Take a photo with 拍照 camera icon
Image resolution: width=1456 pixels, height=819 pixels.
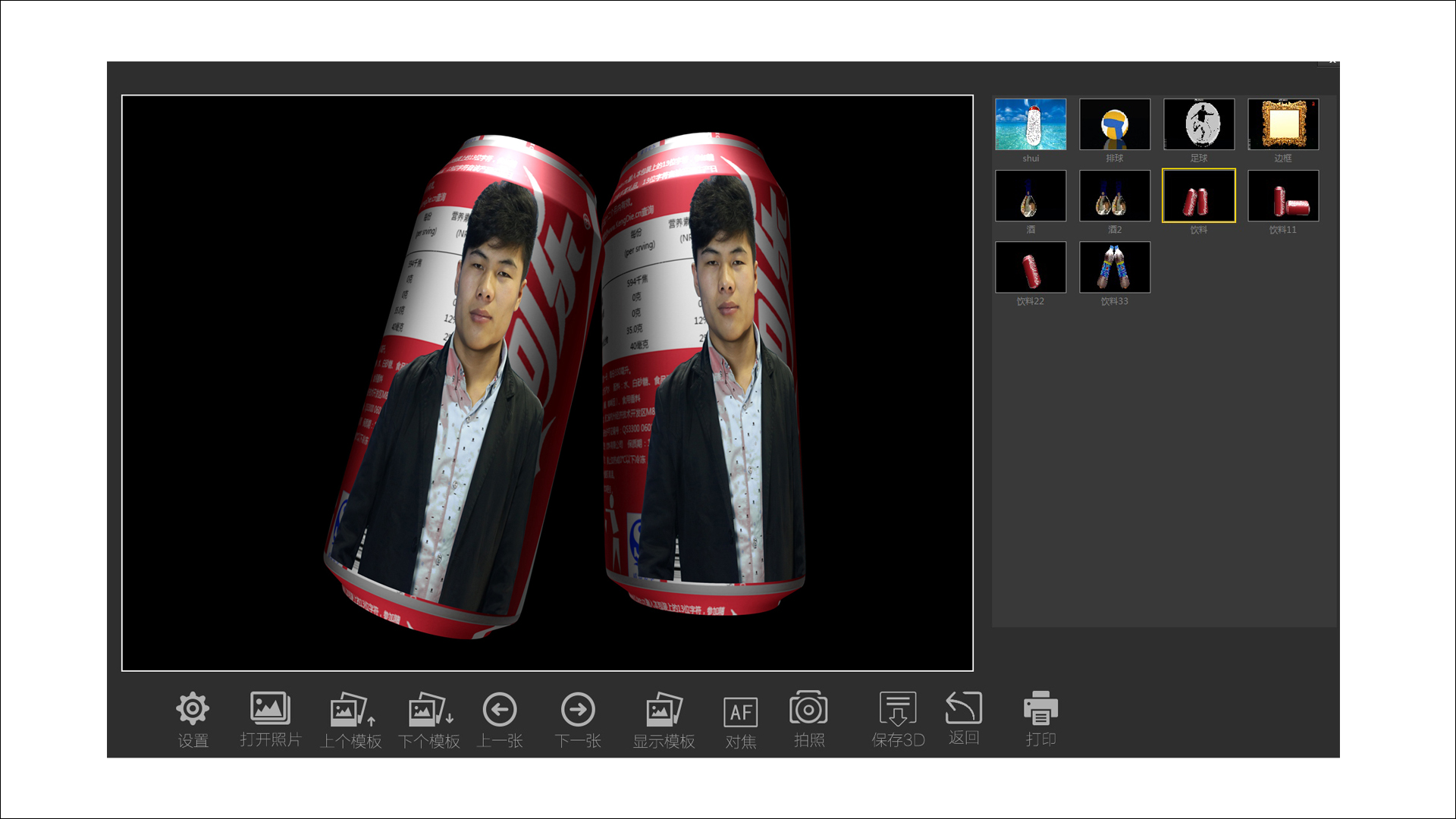tap(808, 708)
